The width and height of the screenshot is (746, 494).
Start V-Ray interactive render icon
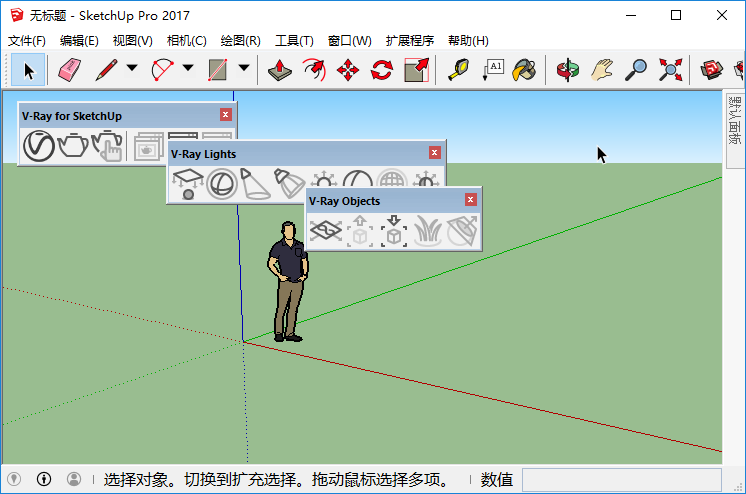[107, 146]
